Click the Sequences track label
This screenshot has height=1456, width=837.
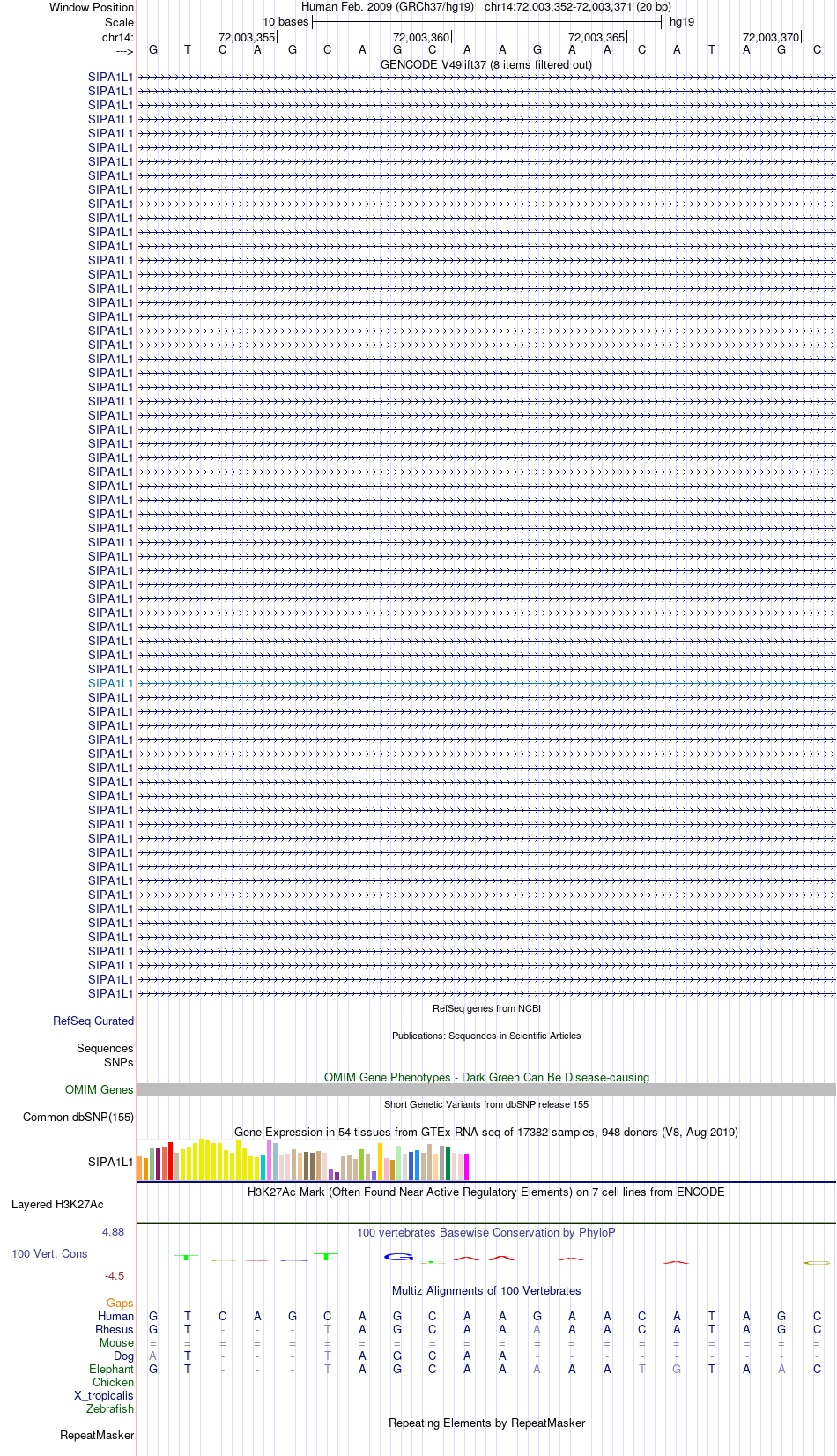click(x=105, y=1048)
